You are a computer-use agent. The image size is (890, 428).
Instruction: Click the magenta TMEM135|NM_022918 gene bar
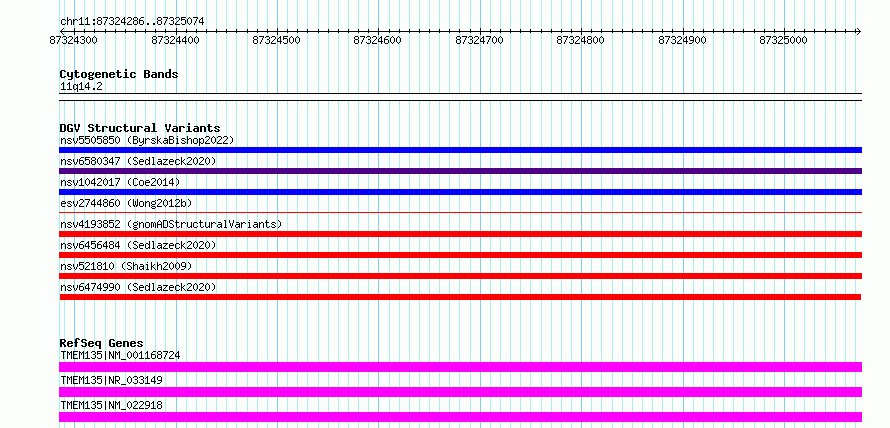coord(460,417)
